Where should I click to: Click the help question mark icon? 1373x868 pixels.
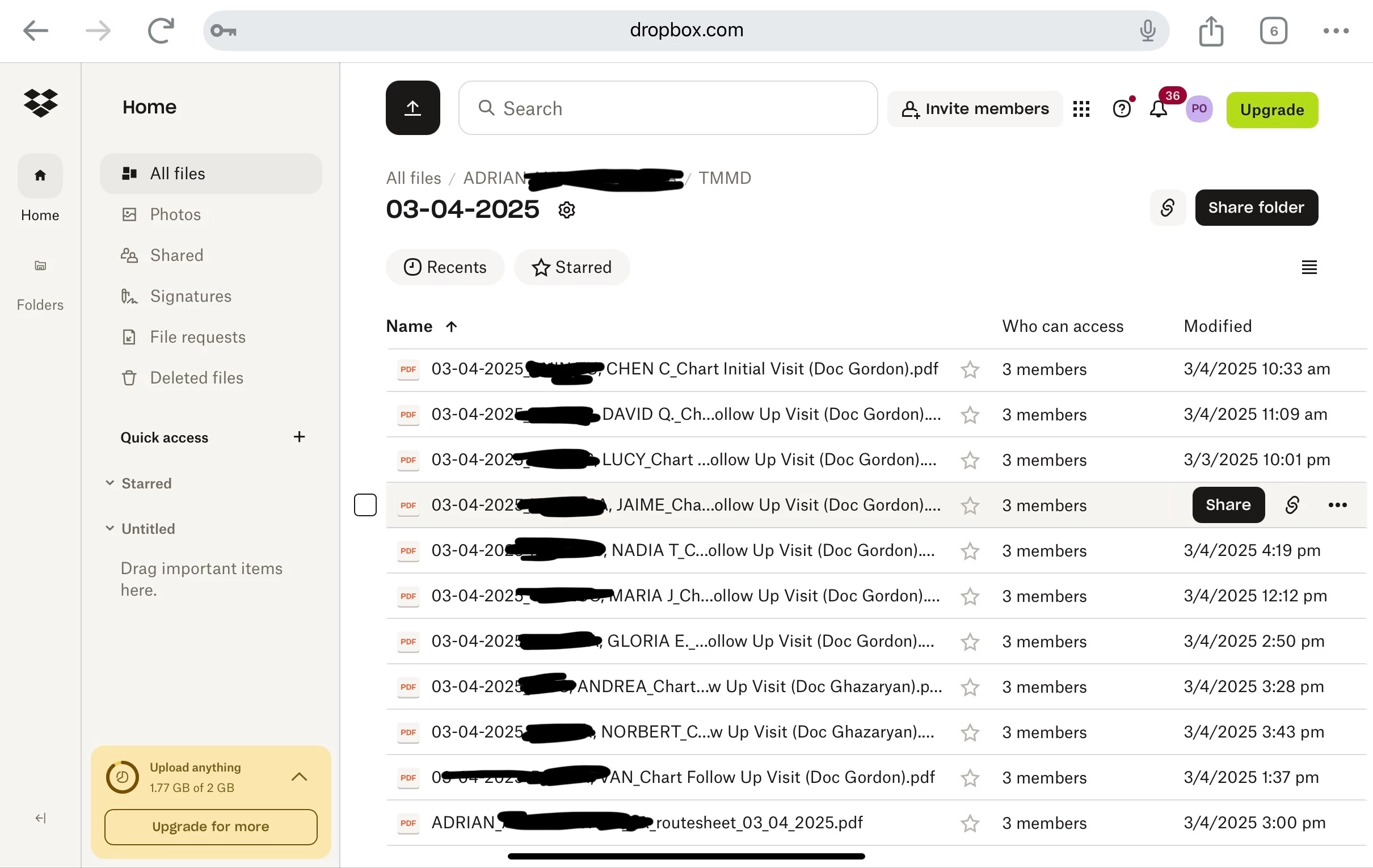[1121, 109]
